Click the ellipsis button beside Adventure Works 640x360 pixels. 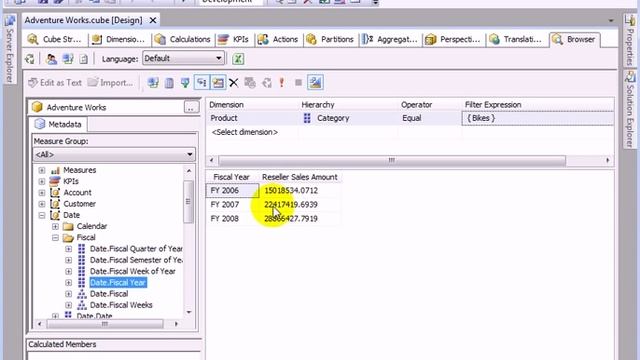tap(191, 107)
